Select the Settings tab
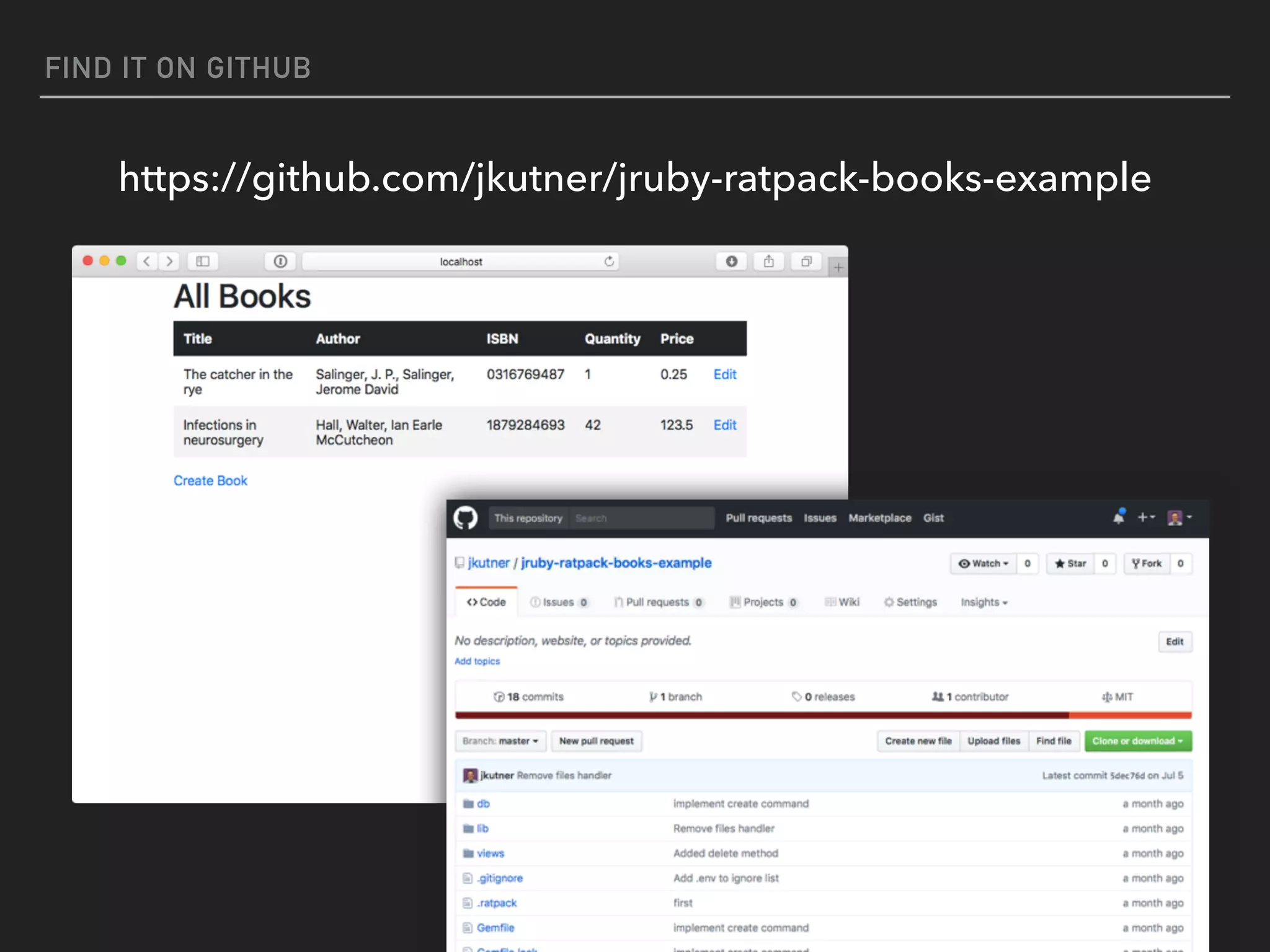 tap(910, 602)
